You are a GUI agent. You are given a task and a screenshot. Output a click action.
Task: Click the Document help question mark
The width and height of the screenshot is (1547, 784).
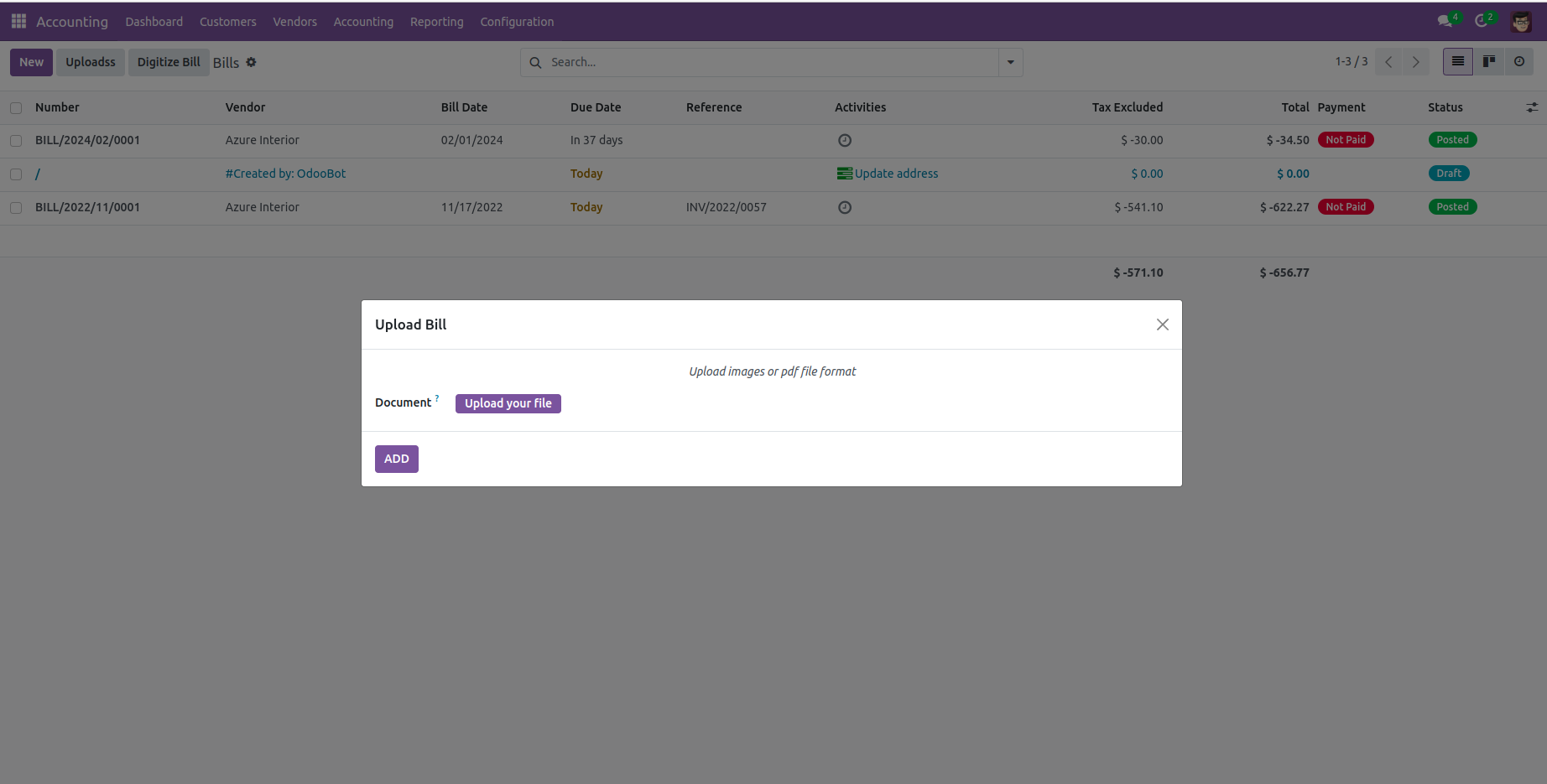tap(437, 398)
